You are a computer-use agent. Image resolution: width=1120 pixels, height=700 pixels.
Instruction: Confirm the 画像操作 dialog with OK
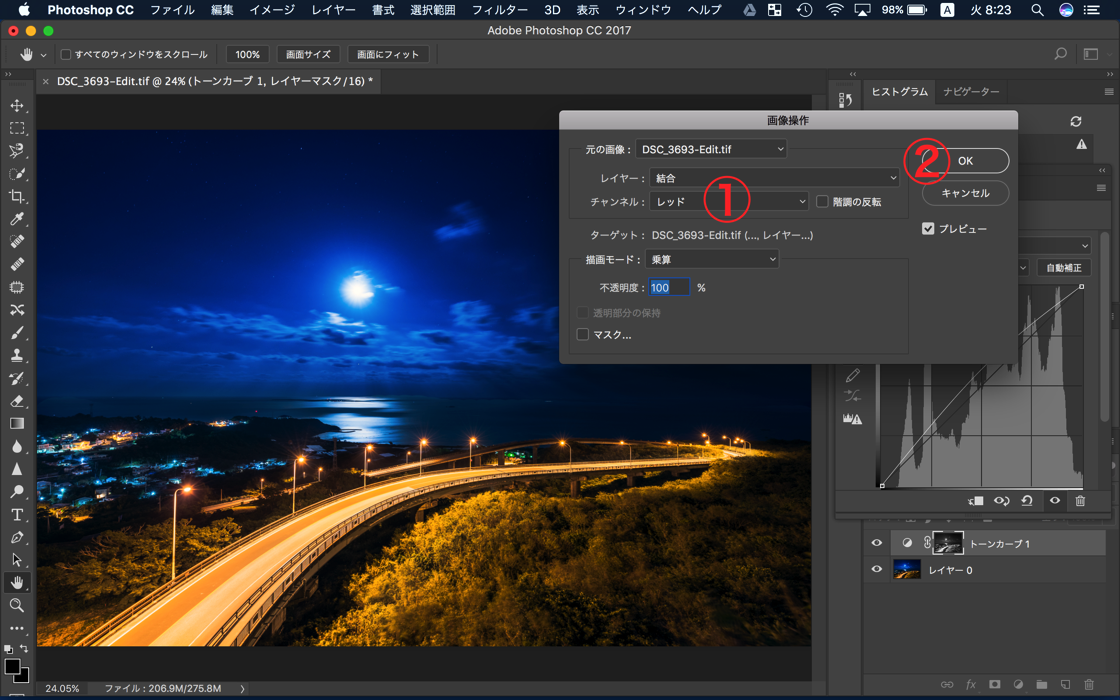[965, 161]
